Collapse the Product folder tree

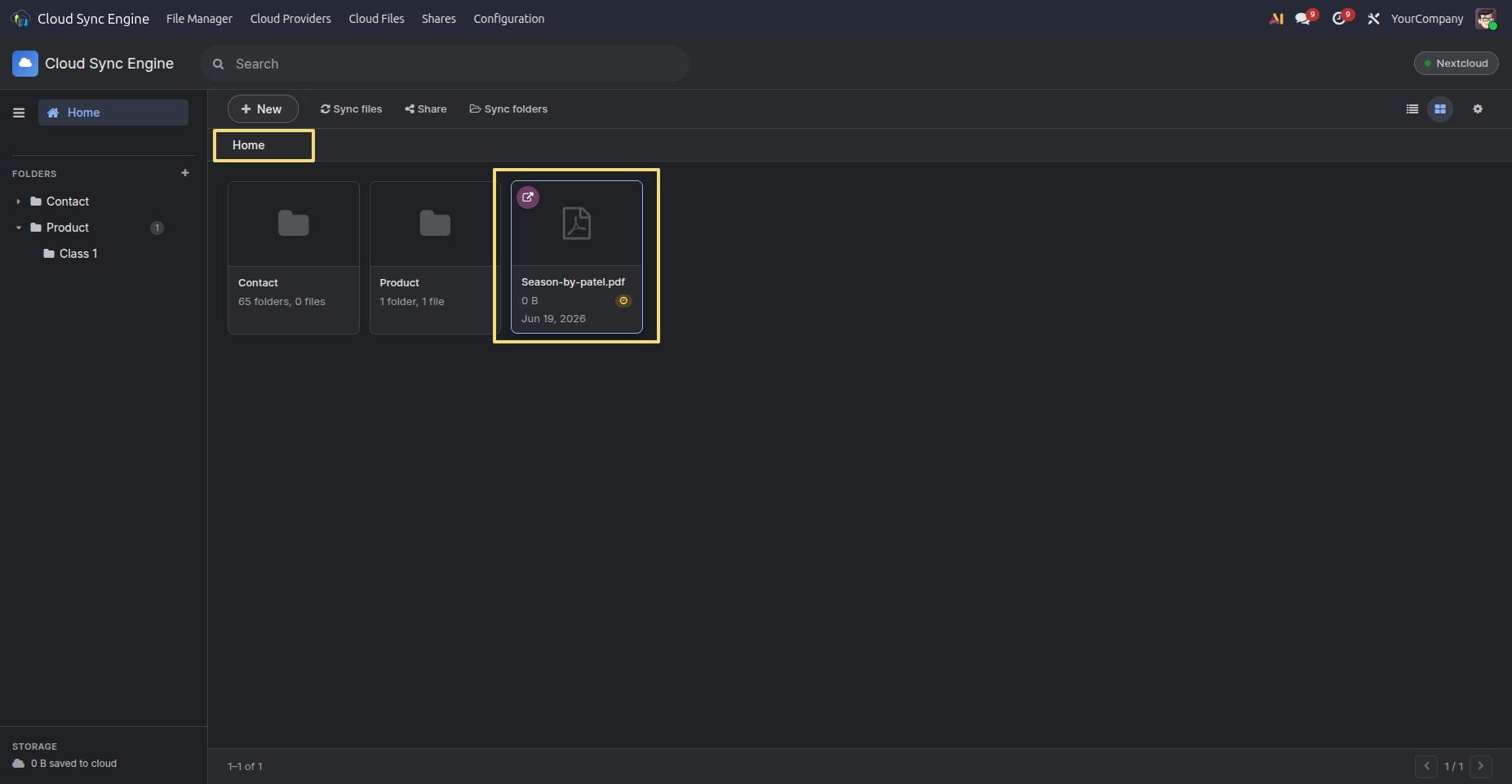[x=18, y=228]
